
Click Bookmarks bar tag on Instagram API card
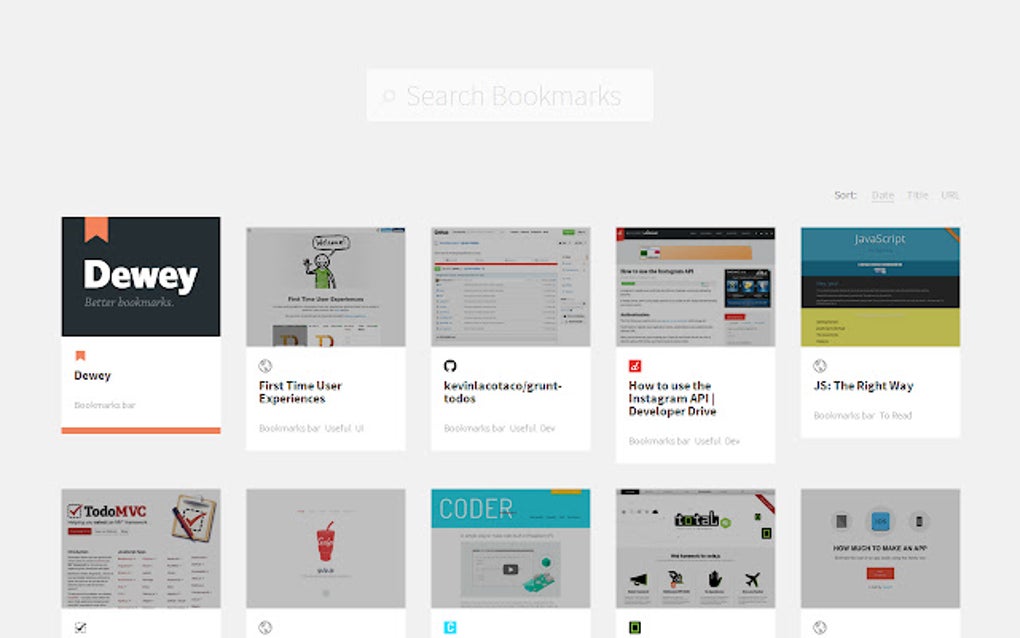point(659,441)
